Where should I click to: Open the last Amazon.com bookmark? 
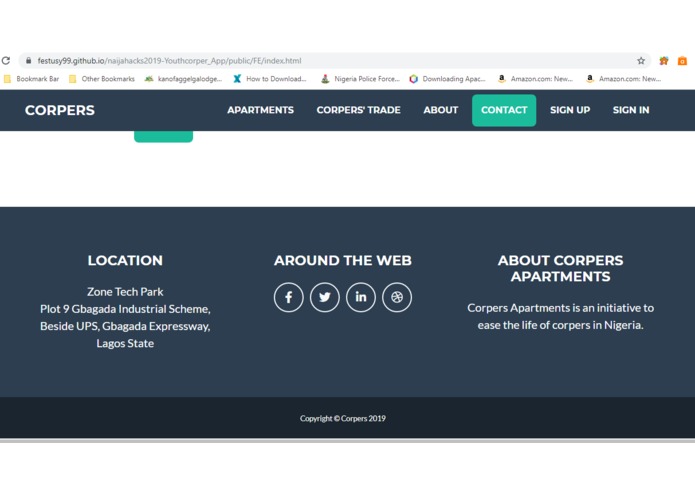tap(624, 79)
